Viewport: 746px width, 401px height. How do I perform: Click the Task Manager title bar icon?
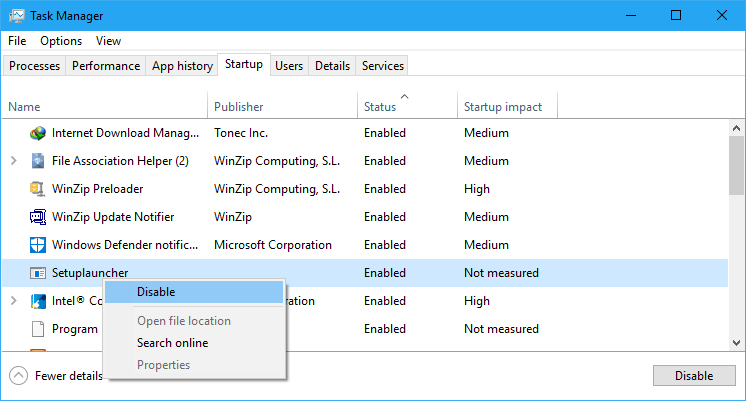point(16,16)
